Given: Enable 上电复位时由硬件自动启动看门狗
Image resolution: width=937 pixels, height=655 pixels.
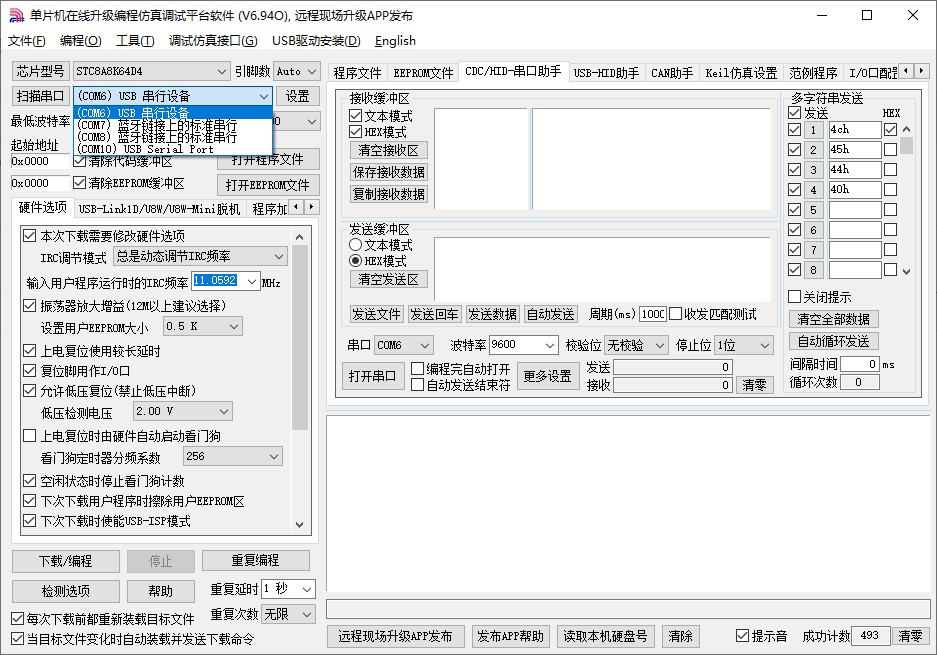Looking at the screenshot, I should [x=29, y=436].
